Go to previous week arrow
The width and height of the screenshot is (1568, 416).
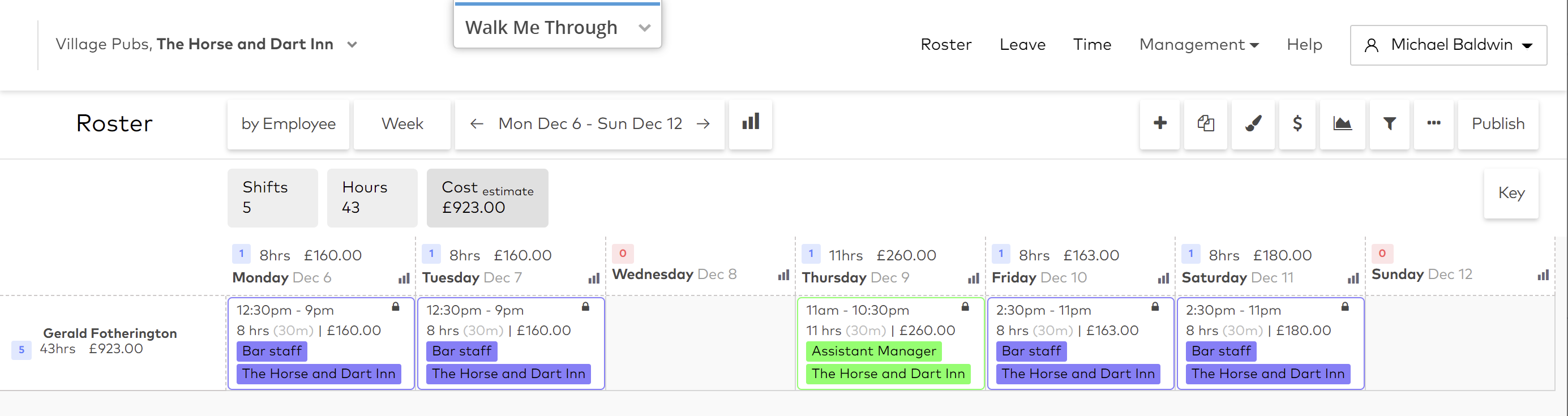tap(477, 124)
